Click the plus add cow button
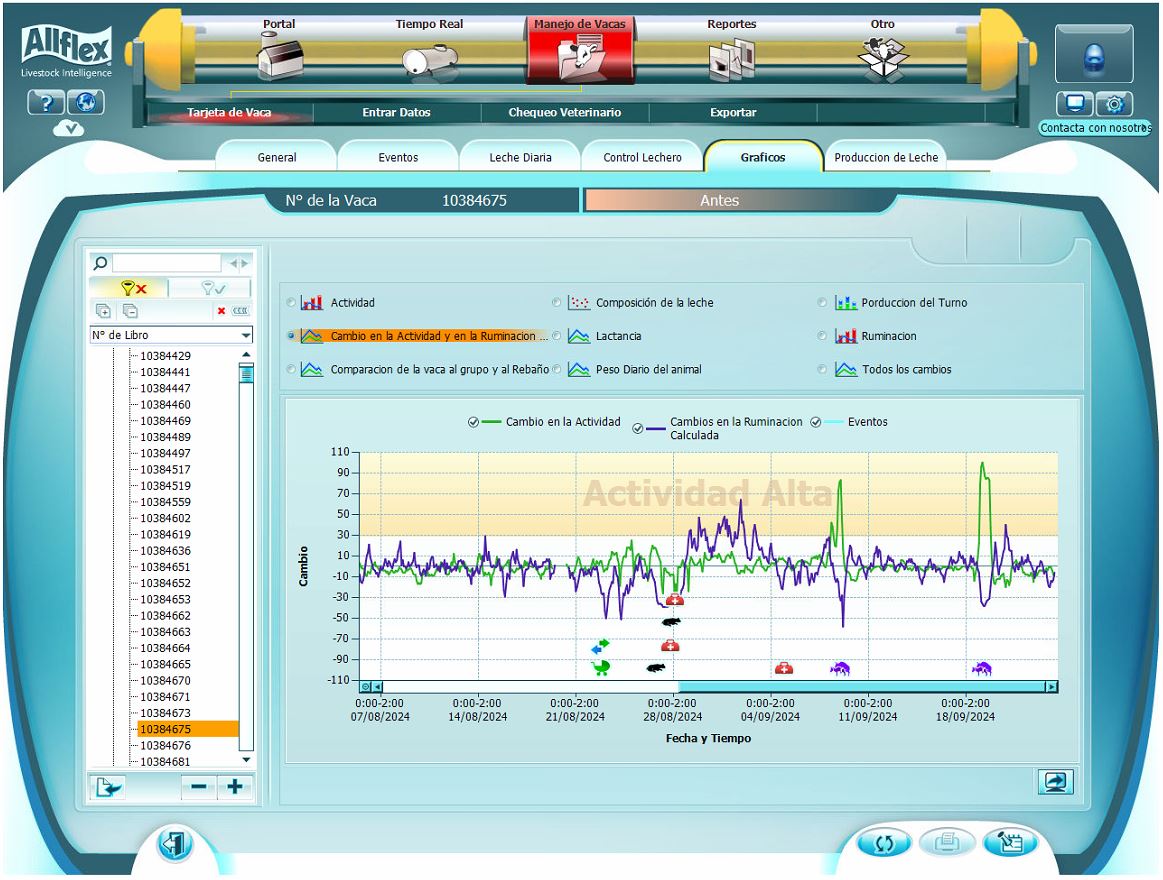Image resolution: width=1163 pixels, height=880 pixels. tap(235, 787)
